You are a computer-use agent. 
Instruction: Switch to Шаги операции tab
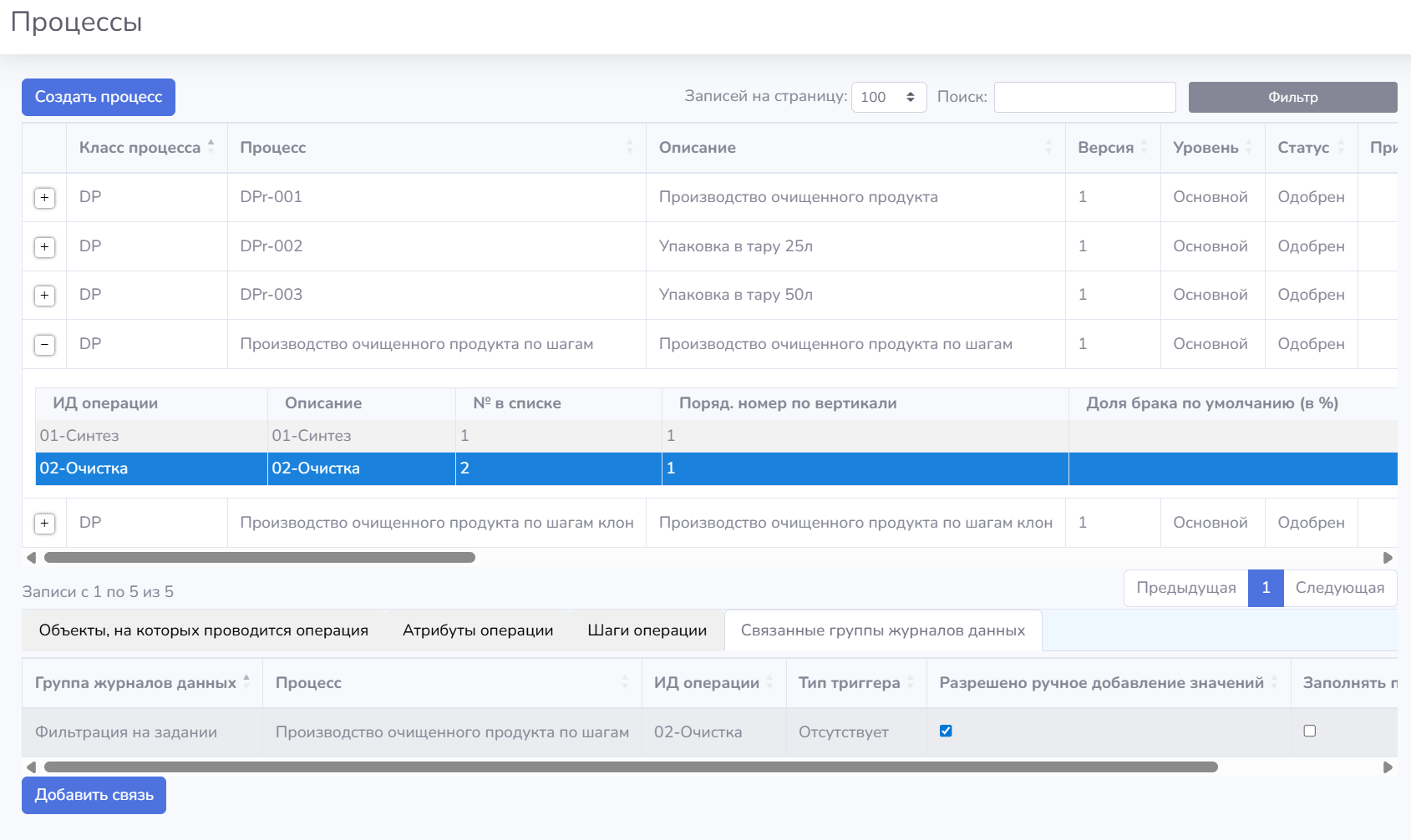point(647,630)
